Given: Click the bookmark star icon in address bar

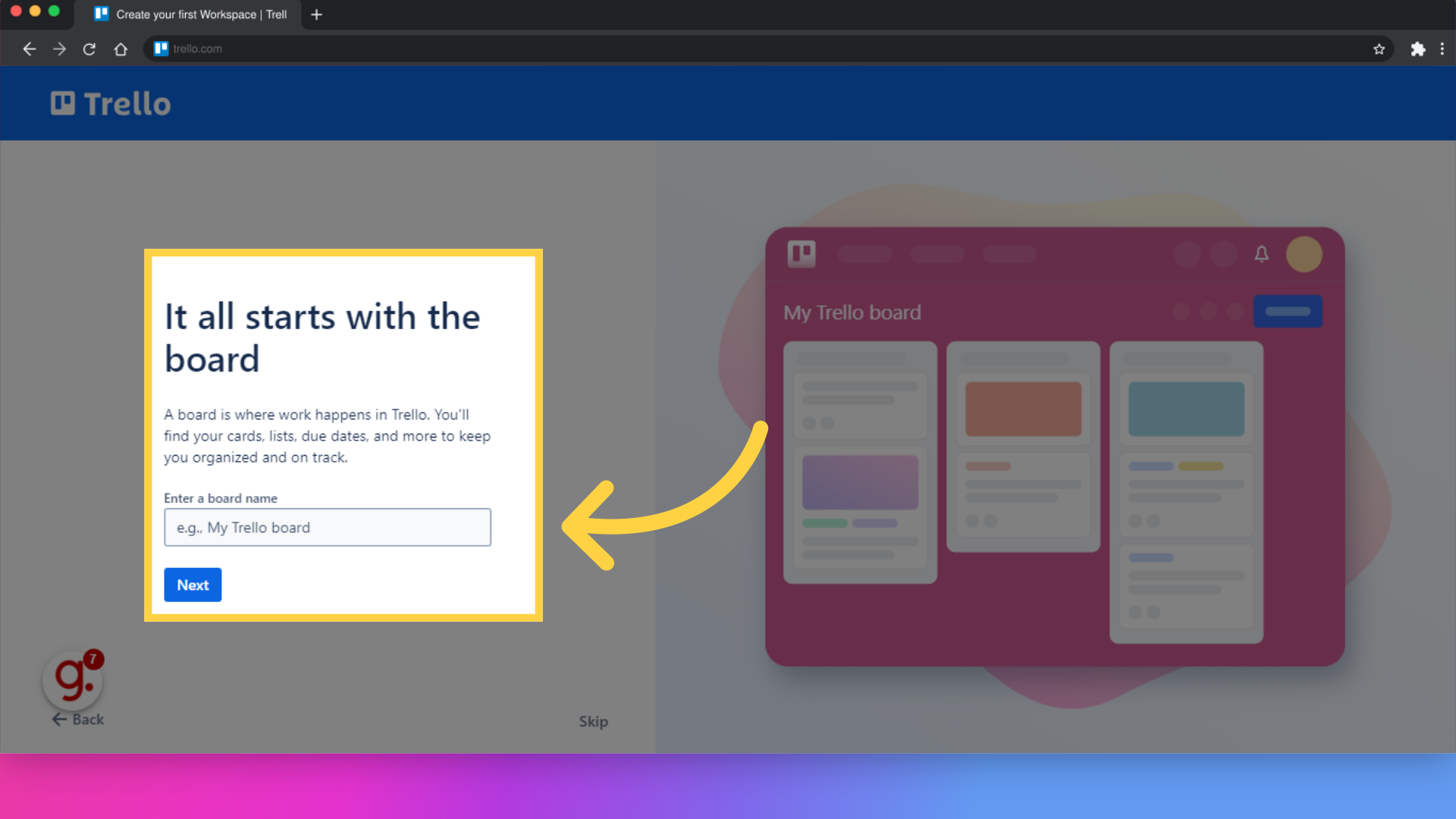Looking at the screenshot, I should pyautogui.click(x=1379, y=48).
